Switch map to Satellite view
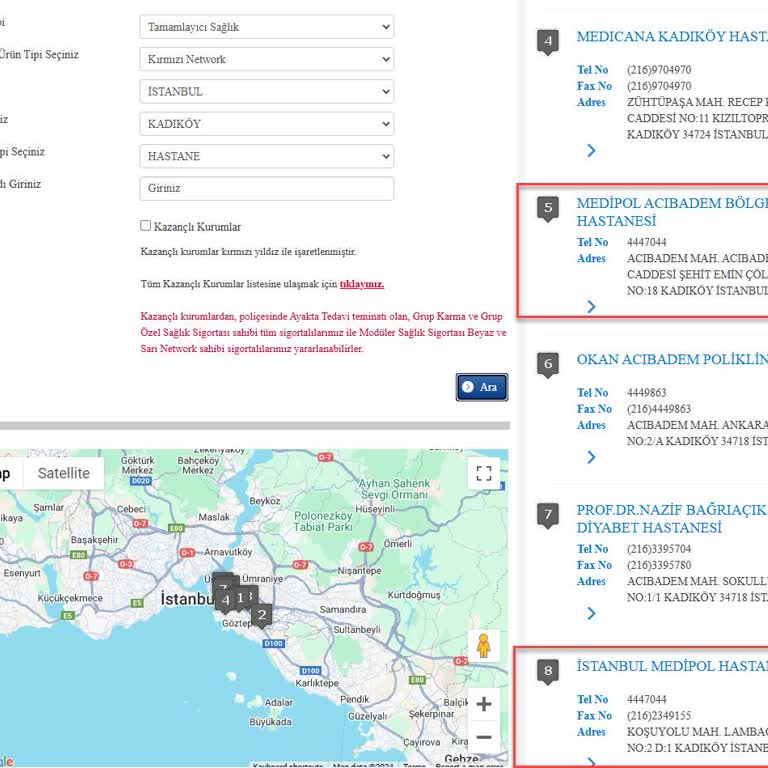The width and height of the screenshot is (768, 768). pyautogui.click(x=64, y=473)
